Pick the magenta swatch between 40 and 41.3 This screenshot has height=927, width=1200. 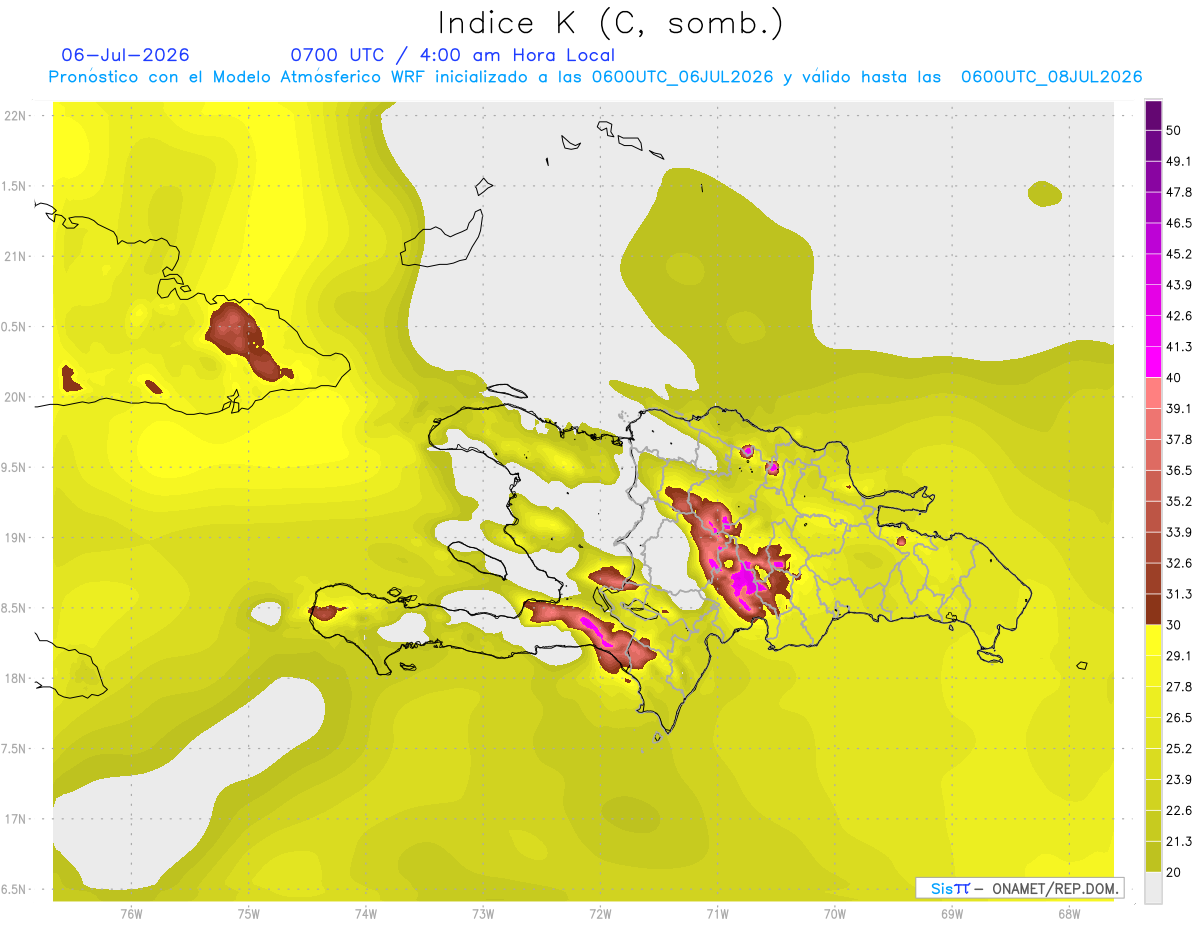(x=1153, y=362)
